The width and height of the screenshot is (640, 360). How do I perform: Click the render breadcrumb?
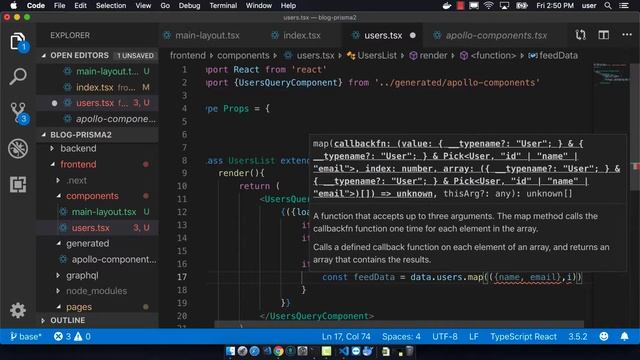429,56
